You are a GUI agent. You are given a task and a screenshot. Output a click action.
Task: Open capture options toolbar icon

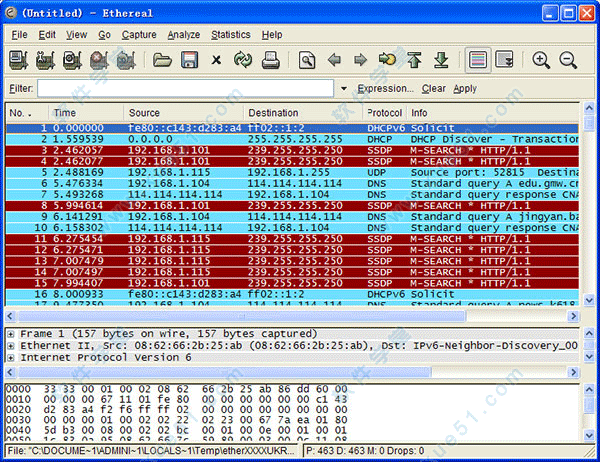(x=45, y=60)
